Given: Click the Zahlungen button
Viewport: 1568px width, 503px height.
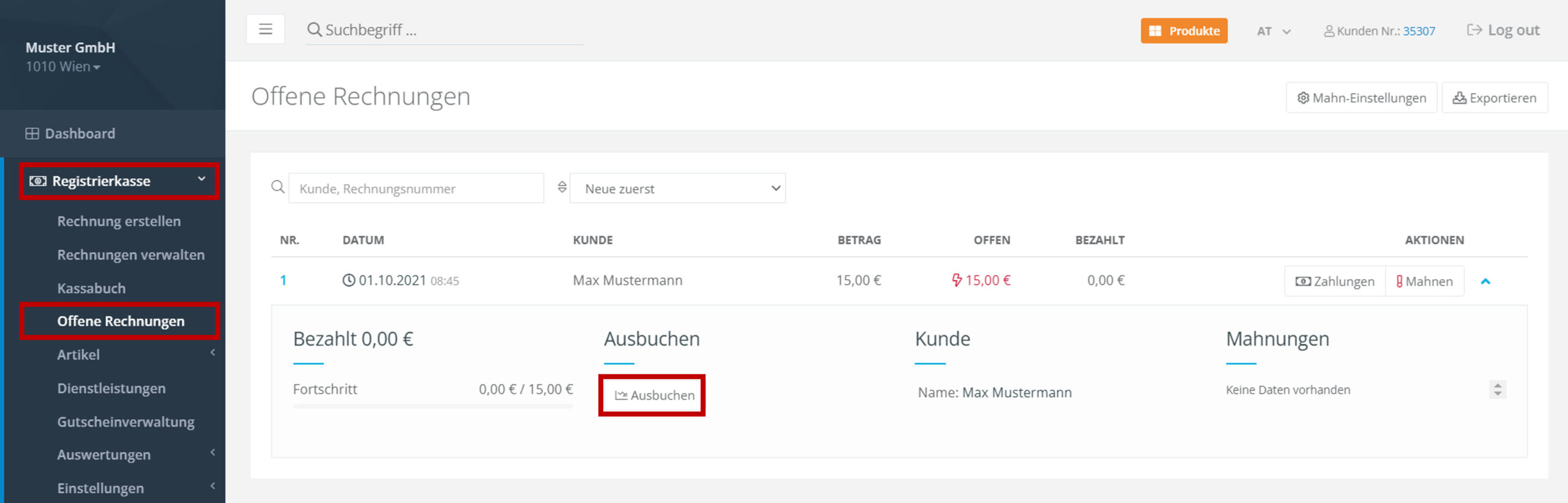Looking at the screenshot, I should 1335,281.
